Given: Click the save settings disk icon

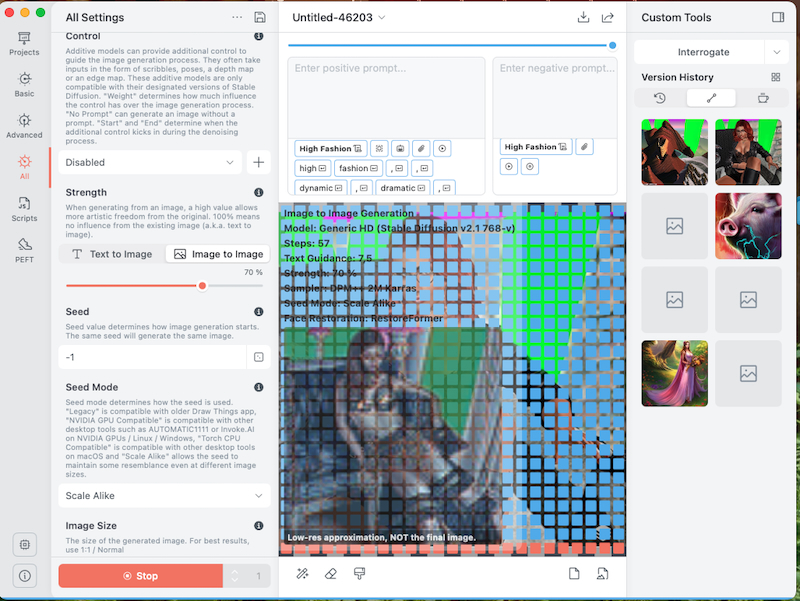Looking at the screenshot, I should 260,17.
